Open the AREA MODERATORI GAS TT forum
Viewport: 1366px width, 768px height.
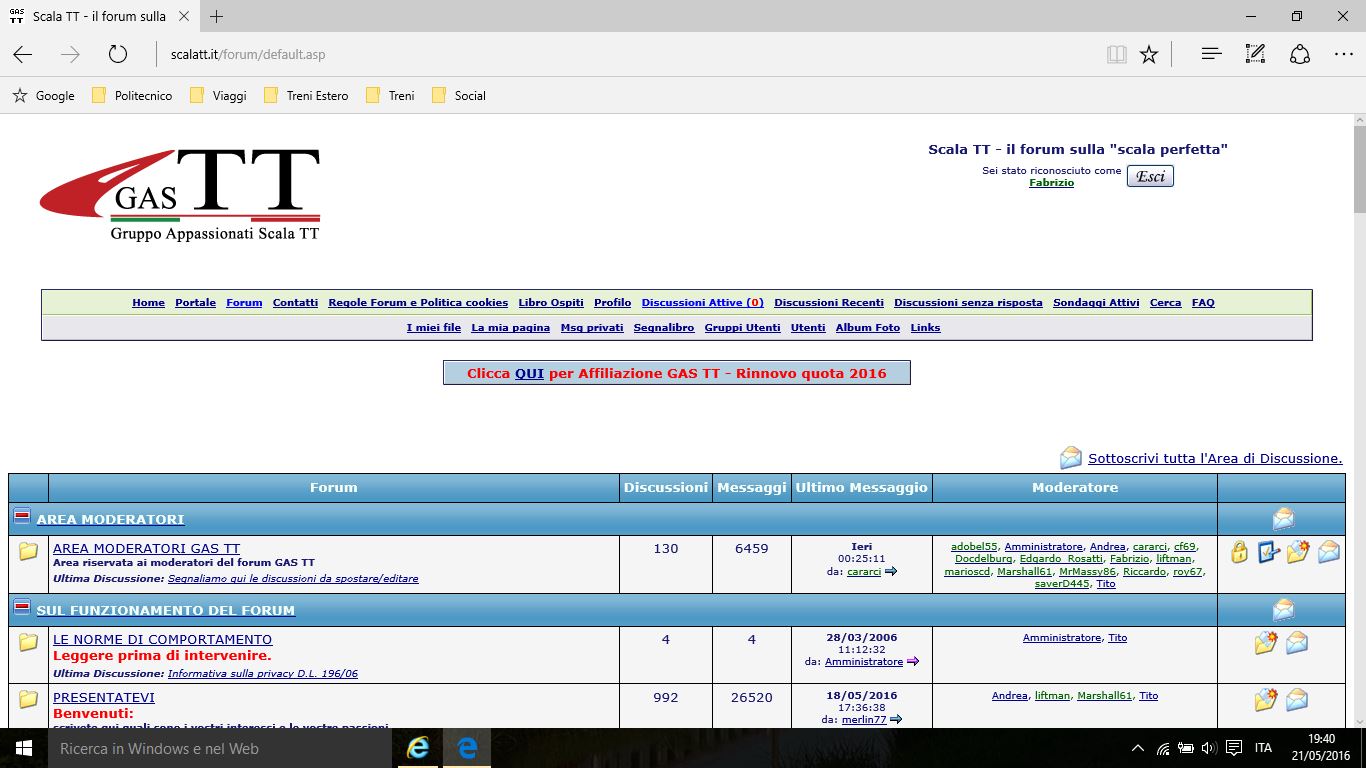pyautogui.click(x=146, y=548)
